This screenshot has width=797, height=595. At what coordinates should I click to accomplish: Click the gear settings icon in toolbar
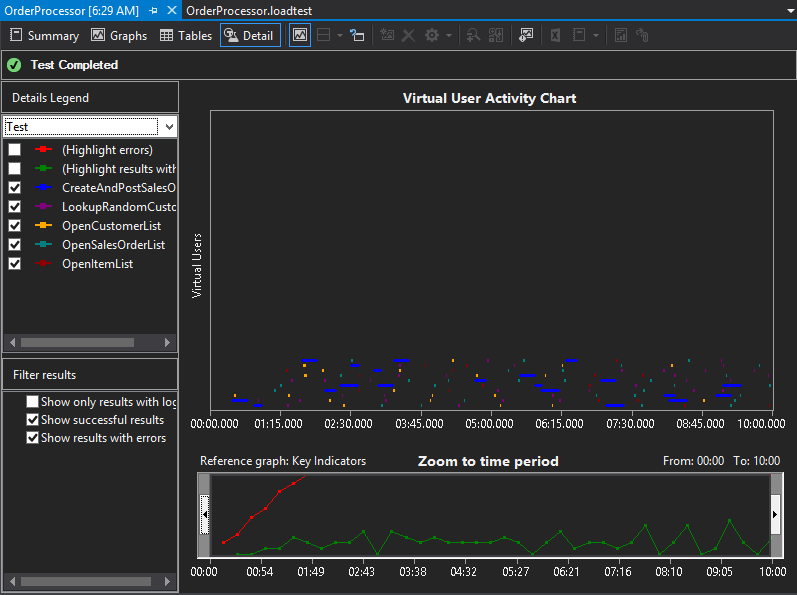pos(432,35)
